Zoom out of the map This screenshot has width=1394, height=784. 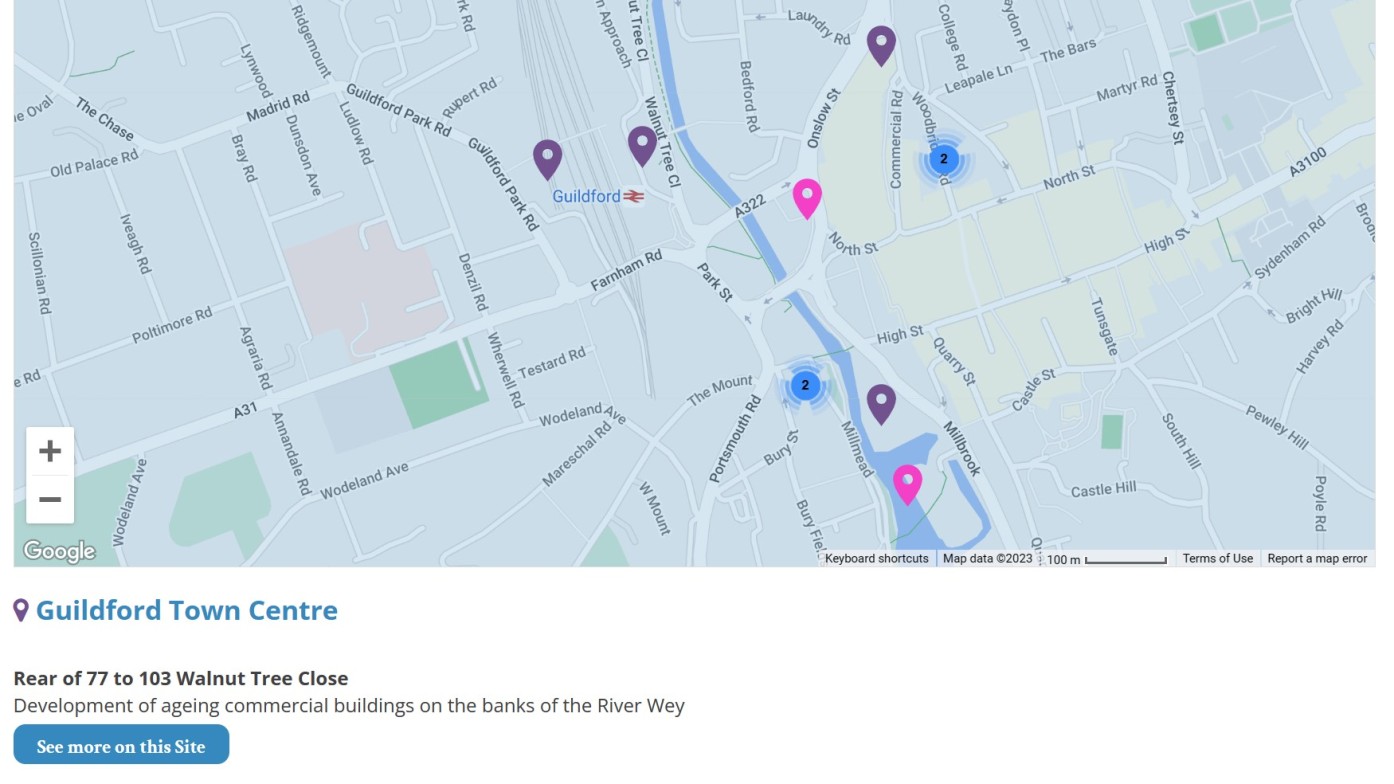click(x=50, y=499)
